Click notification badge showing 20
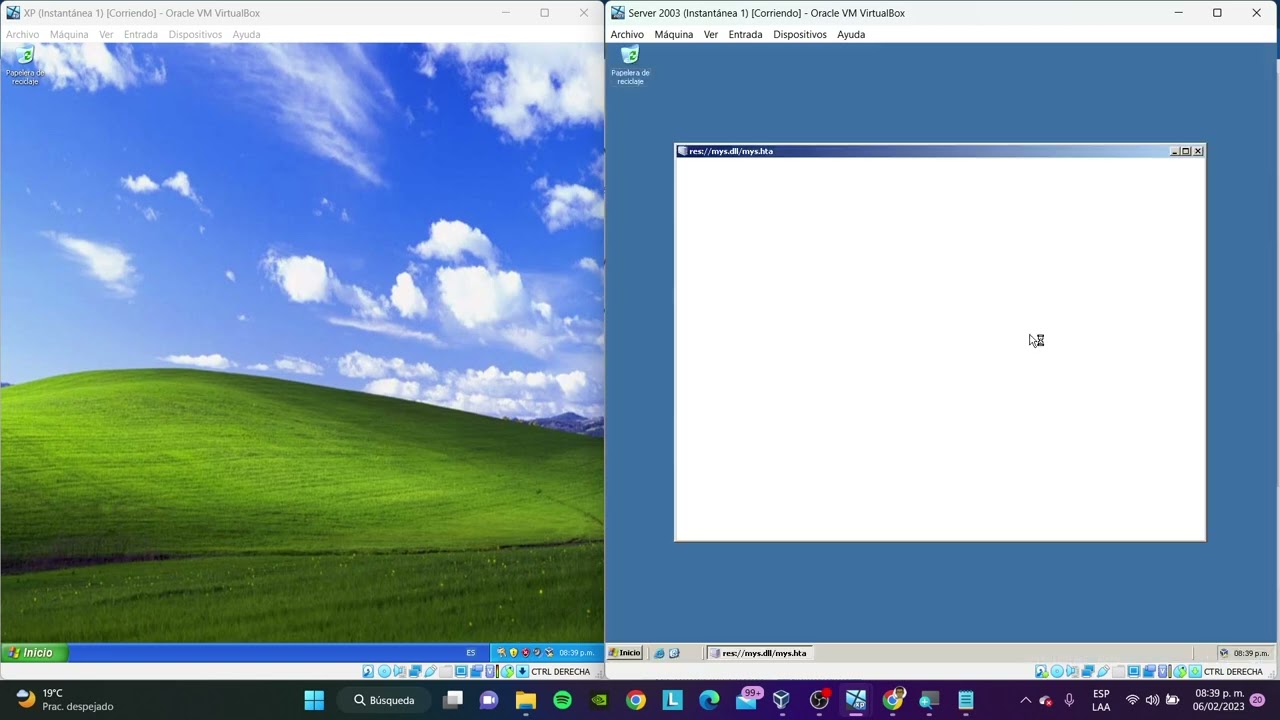This screenshot has height=720, width=1280. 1258,700
